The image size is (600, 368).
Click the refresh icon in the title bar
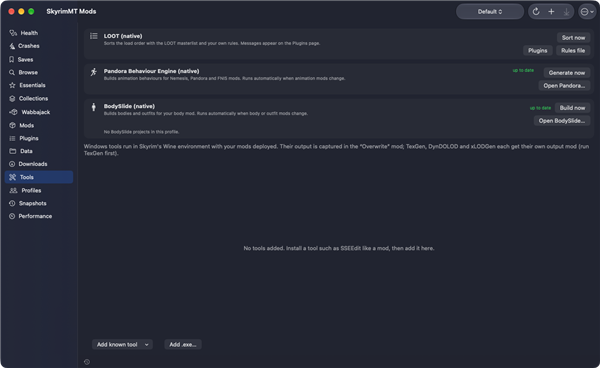(536, 11)
